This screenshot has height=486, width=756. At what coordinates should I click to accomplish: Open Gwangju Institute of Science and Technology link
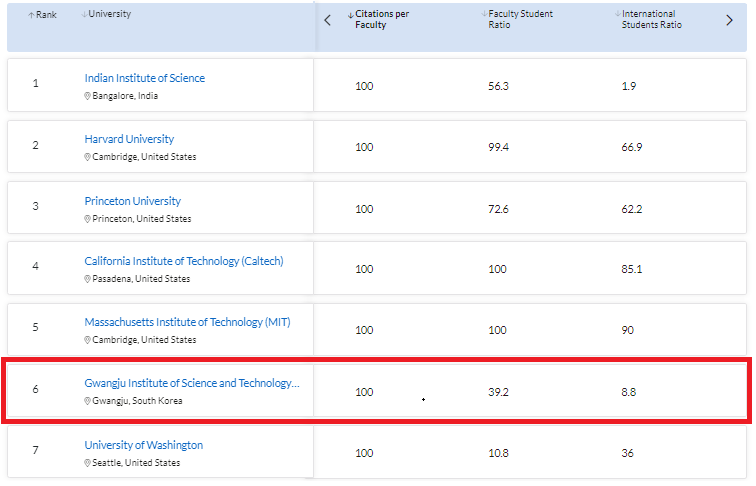[x=191, y=383]
